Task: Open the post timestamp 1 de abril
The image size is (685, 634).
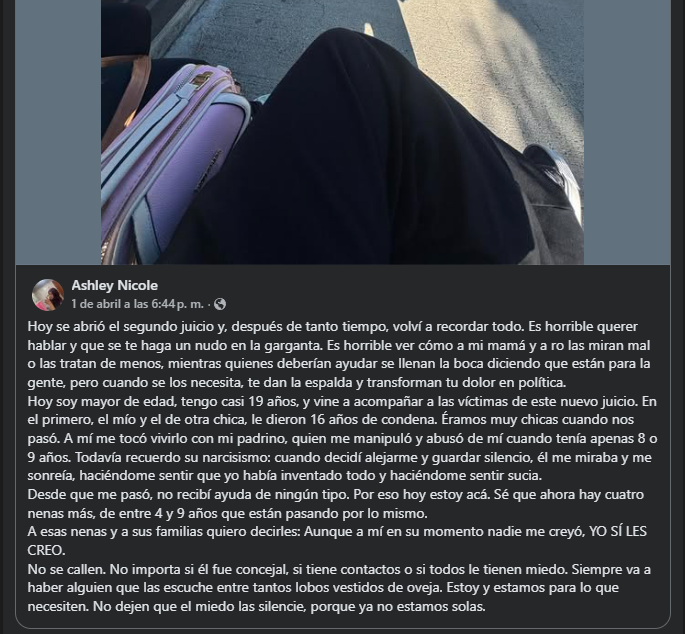Action: (x=138, y=304)
